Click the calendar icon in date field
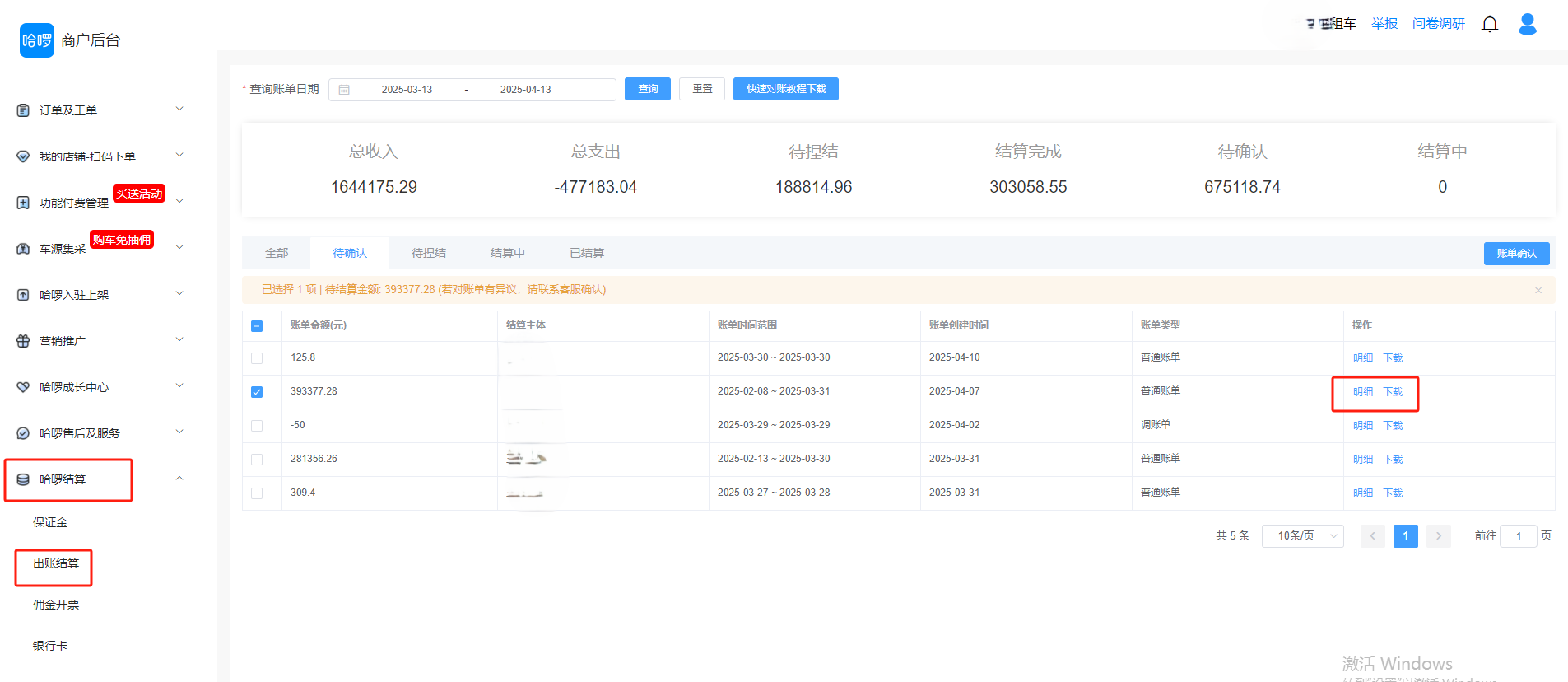This screenshot has width=1568, height=682. click(x=344, y=90)
